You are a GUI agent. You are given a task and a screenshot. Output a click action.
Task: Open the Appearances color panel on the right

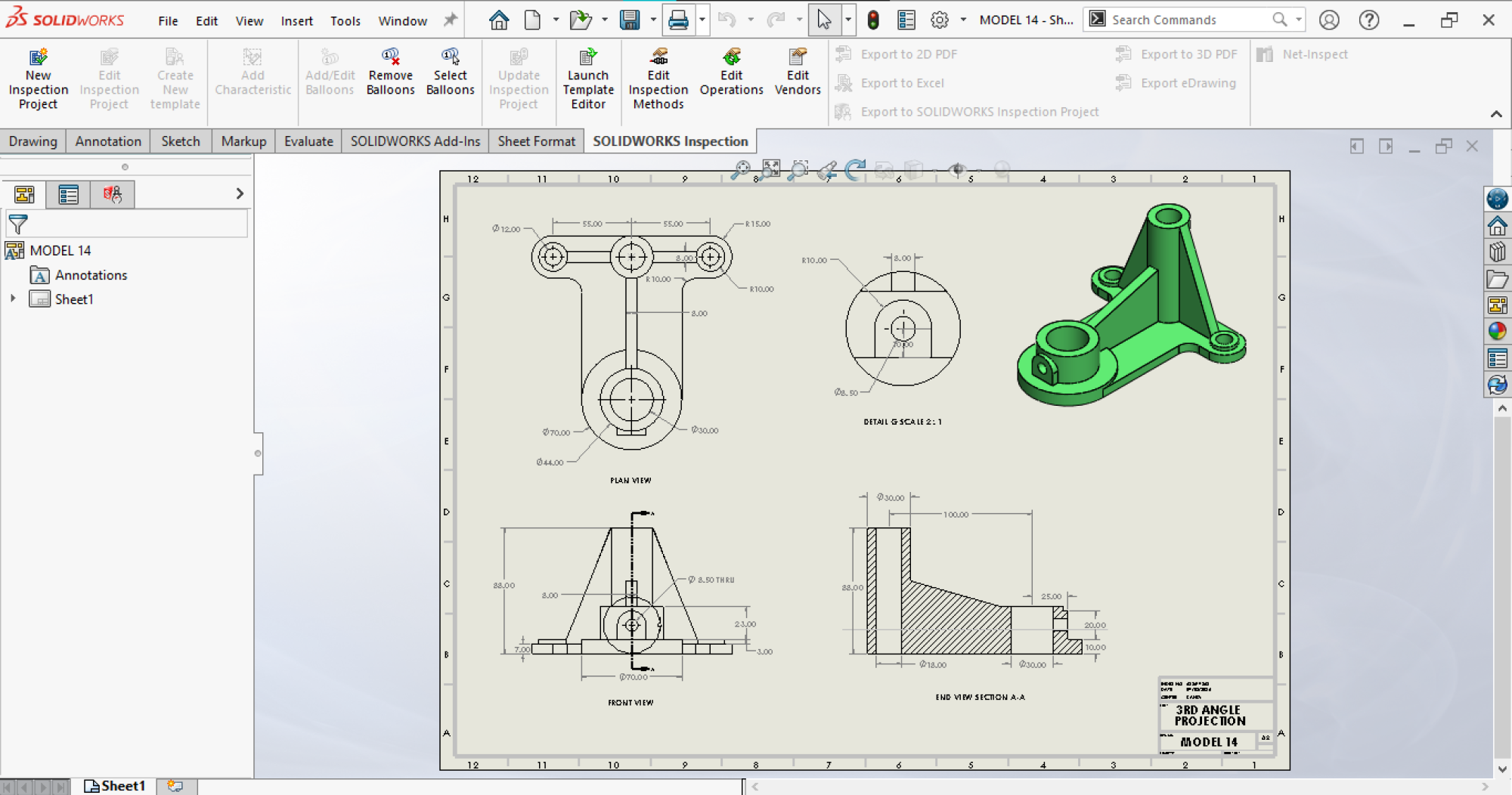tap(1498, 331)
